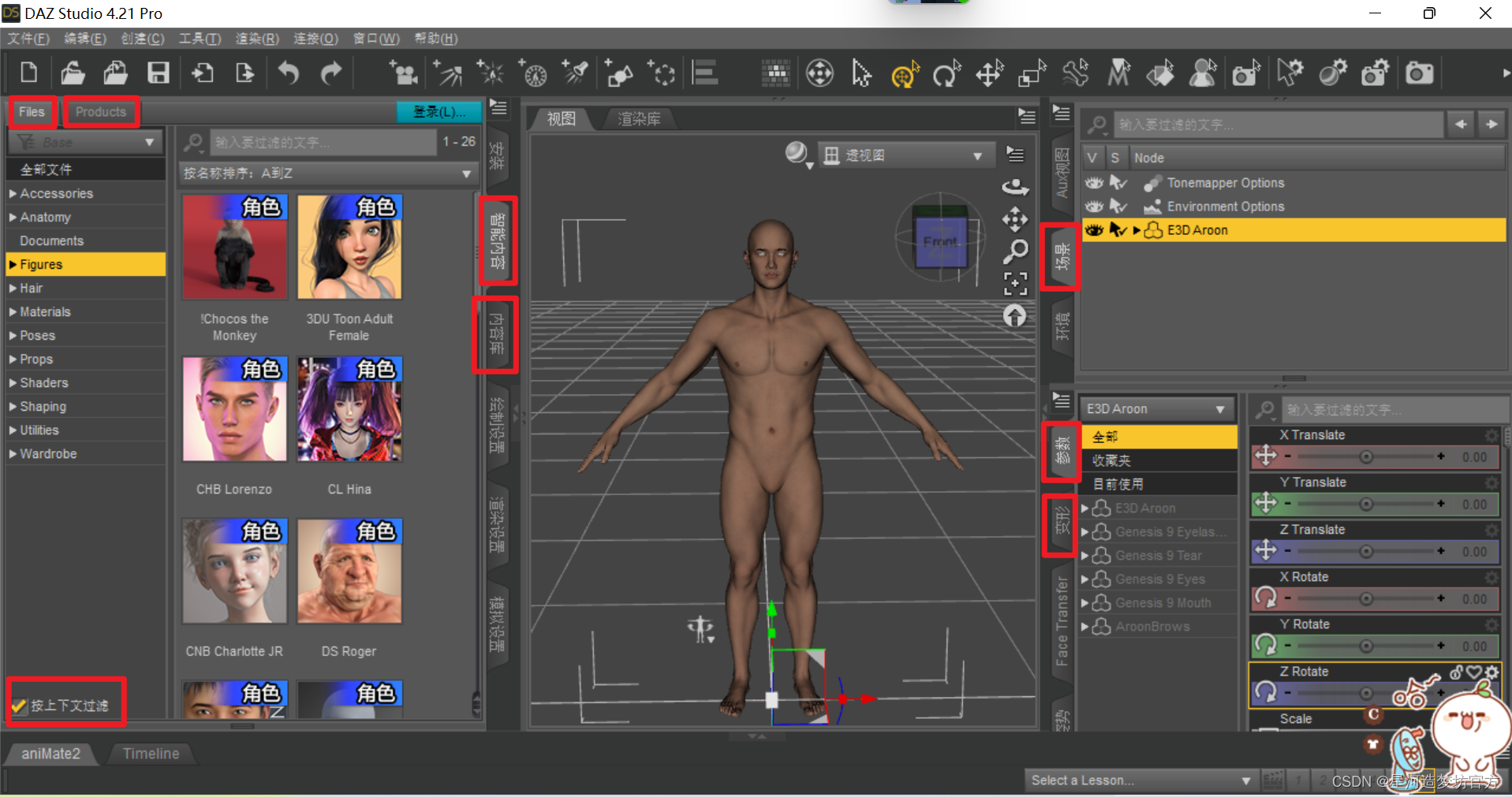The width and height of the screenshot is (1512, 797).
Task: Click the X Translate slider
Action: [1365, 457]
